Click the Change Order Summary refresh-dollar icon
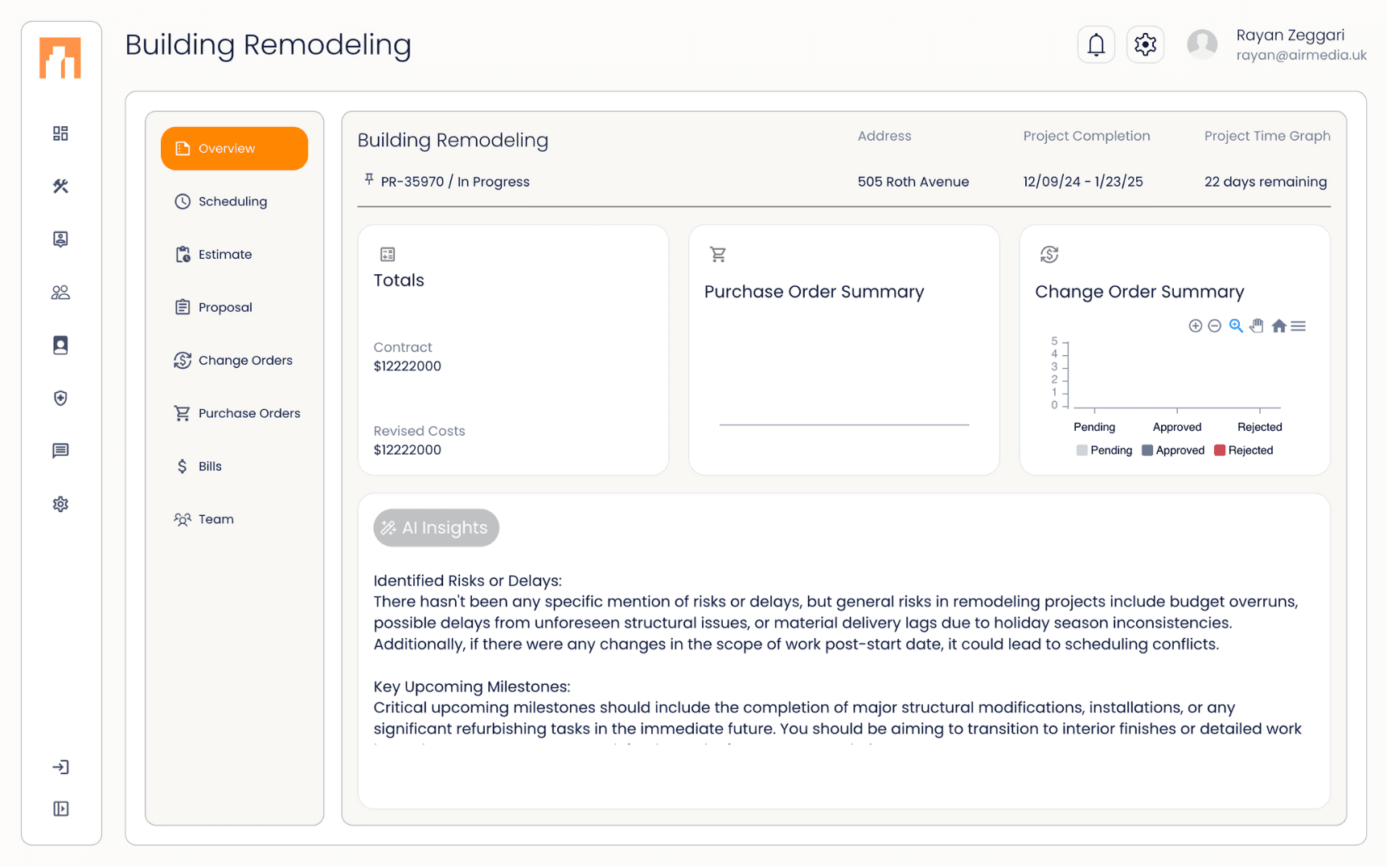The image size is (1387, 868). pyautogui.click(x=1049, y=255)
